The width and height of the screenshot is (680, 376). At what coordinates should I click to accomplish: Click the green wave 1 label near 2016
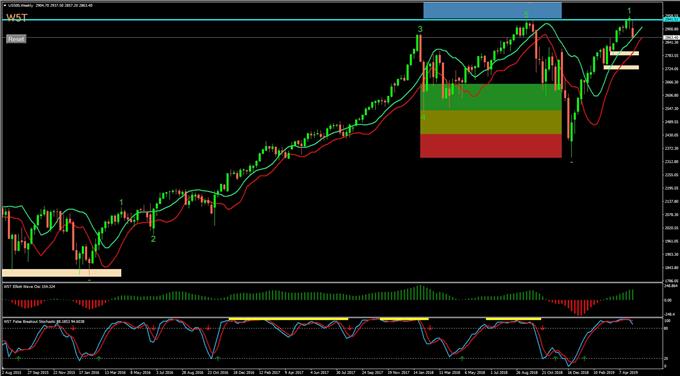tap(122, 202)
